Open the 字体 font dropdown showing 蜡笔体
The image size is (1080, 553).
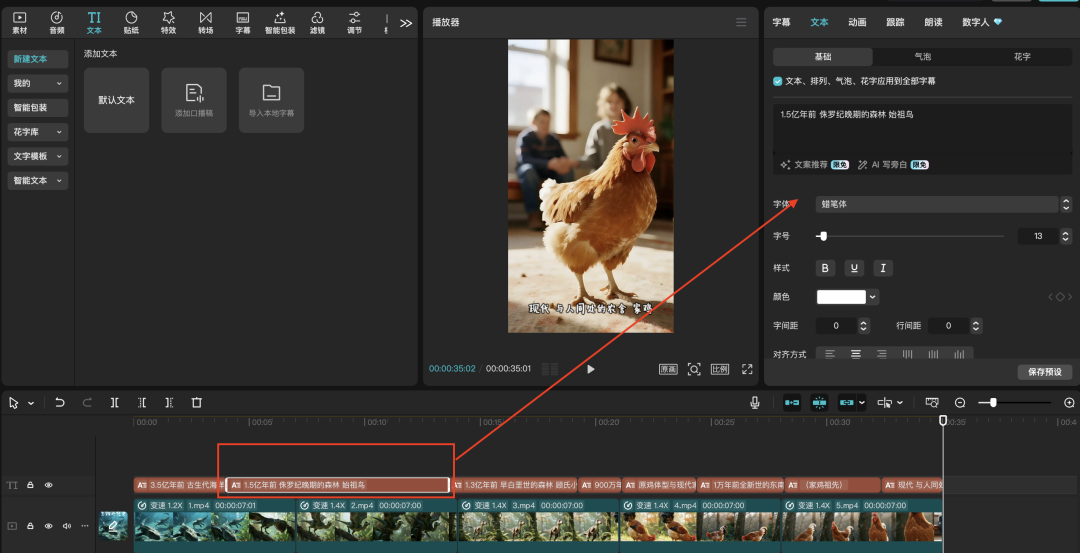(x=936, y=204)
